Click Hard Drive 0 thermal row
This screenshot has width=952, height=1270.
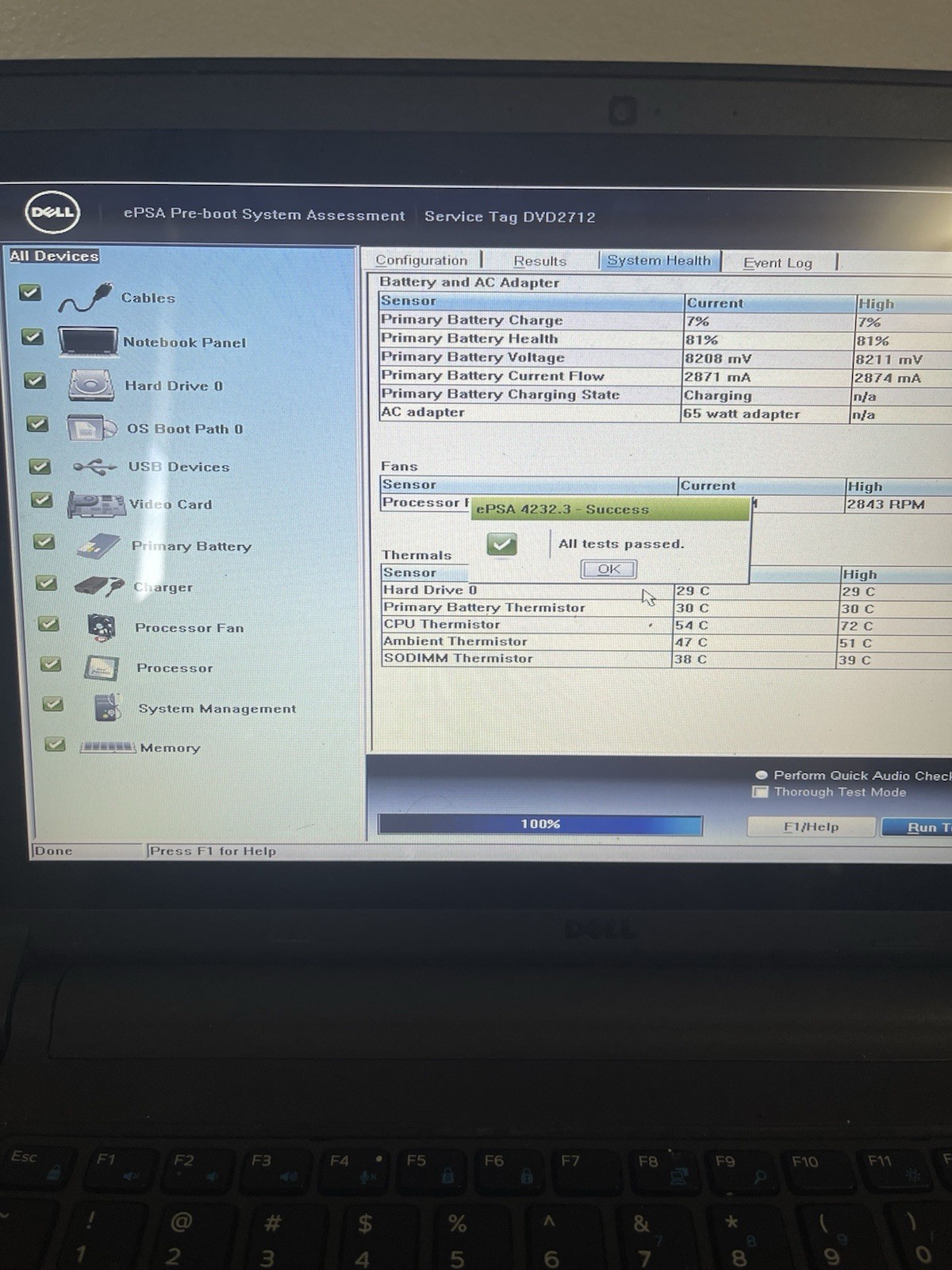click(666, 591)
